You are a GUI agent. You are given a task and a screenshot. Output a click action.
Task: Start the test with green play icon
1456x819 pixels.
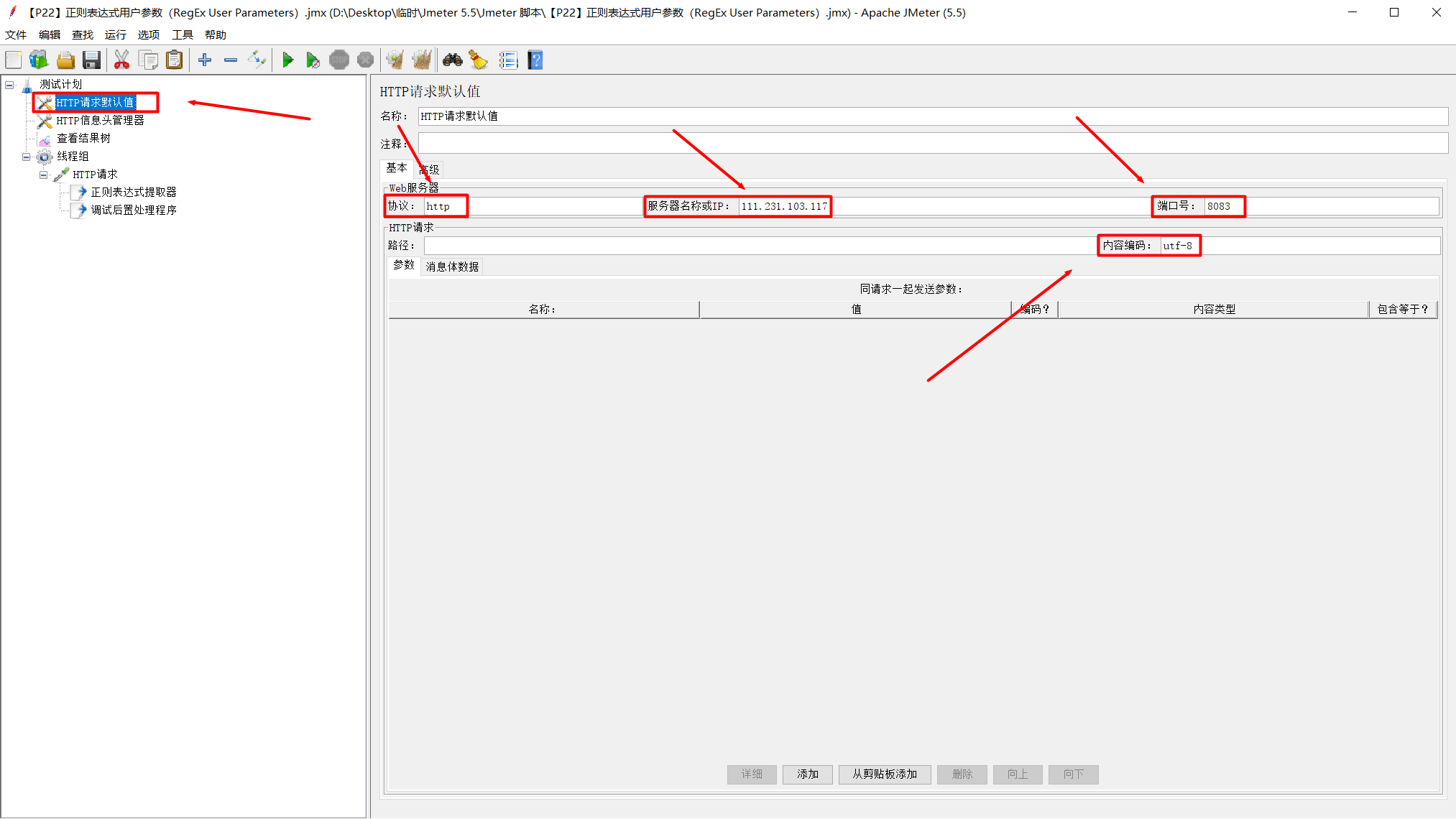click(x=287, y=60)
